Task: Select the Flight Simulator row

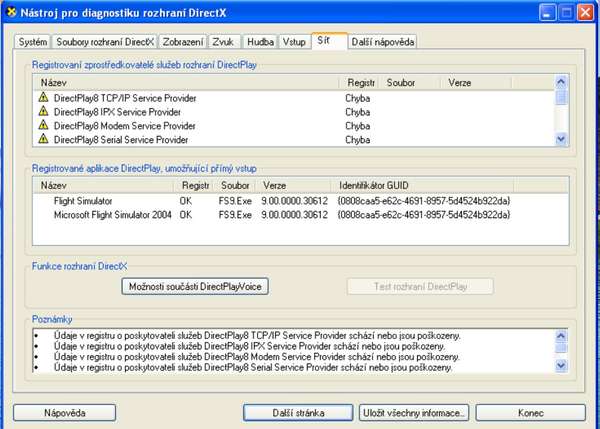Action: click(x=301, y=201)
